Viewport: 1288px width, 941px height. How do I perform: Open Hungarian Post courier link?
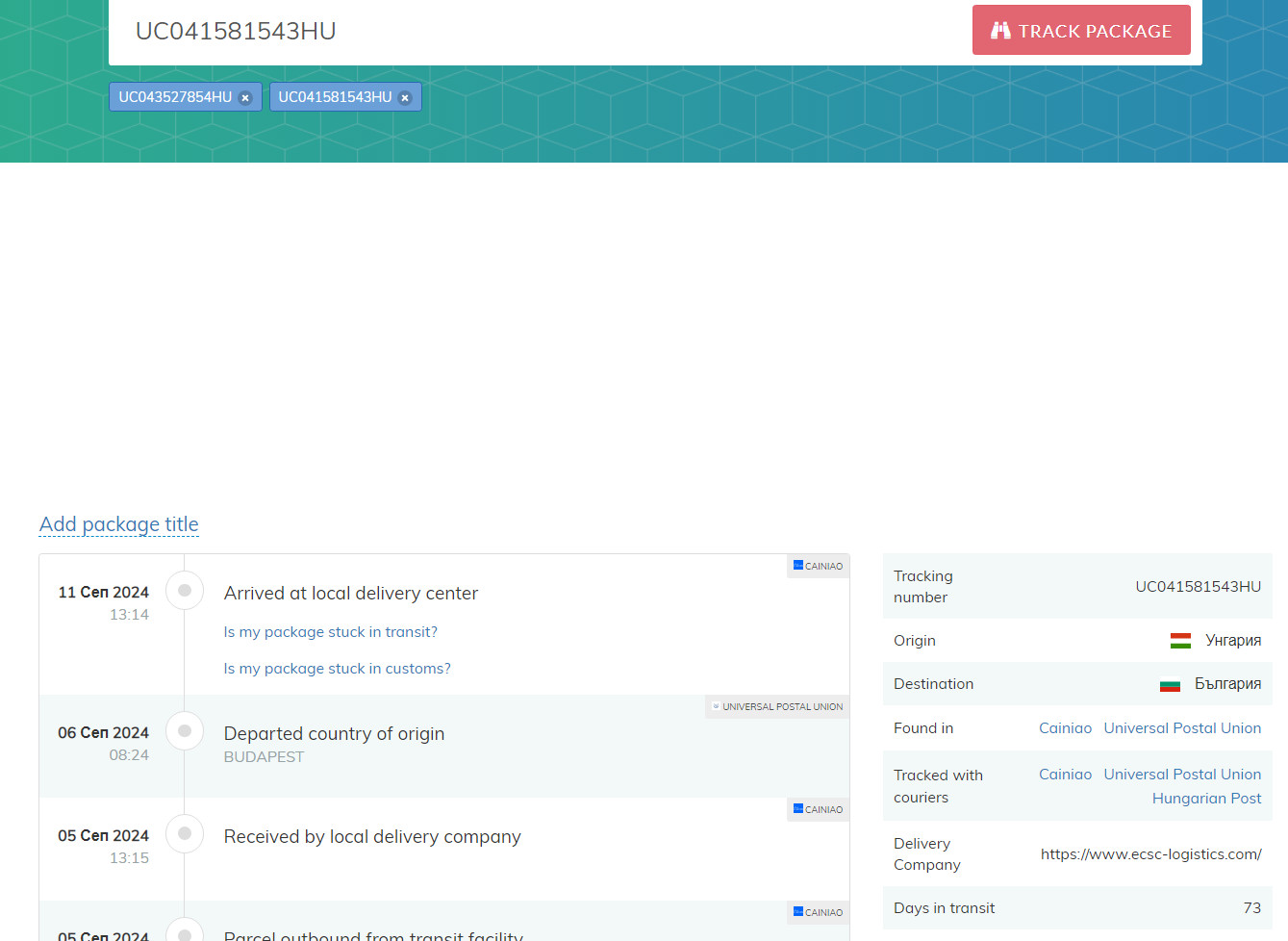pyautogui.click(x=1206, y=799)
